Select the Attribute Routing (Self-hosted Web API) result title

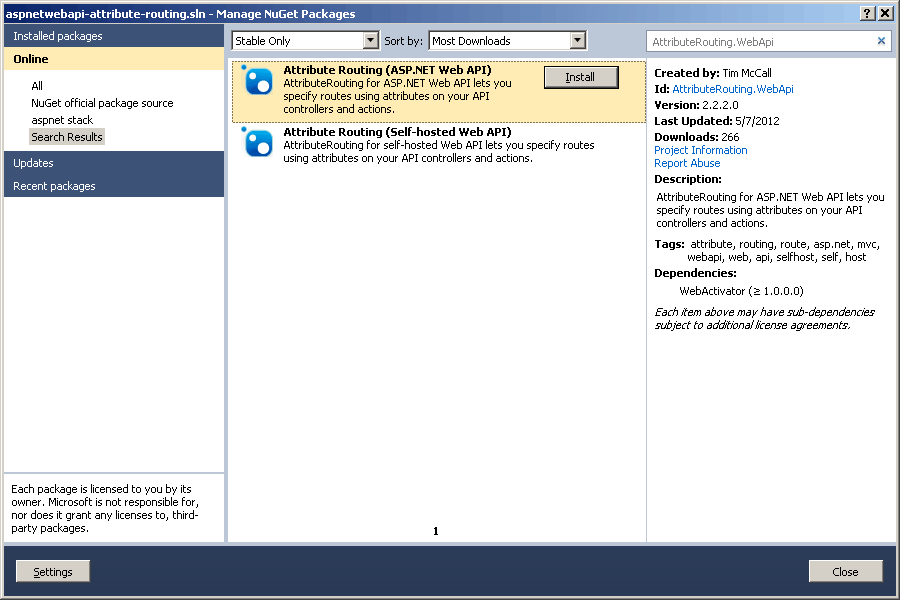[x=397, y=132]
